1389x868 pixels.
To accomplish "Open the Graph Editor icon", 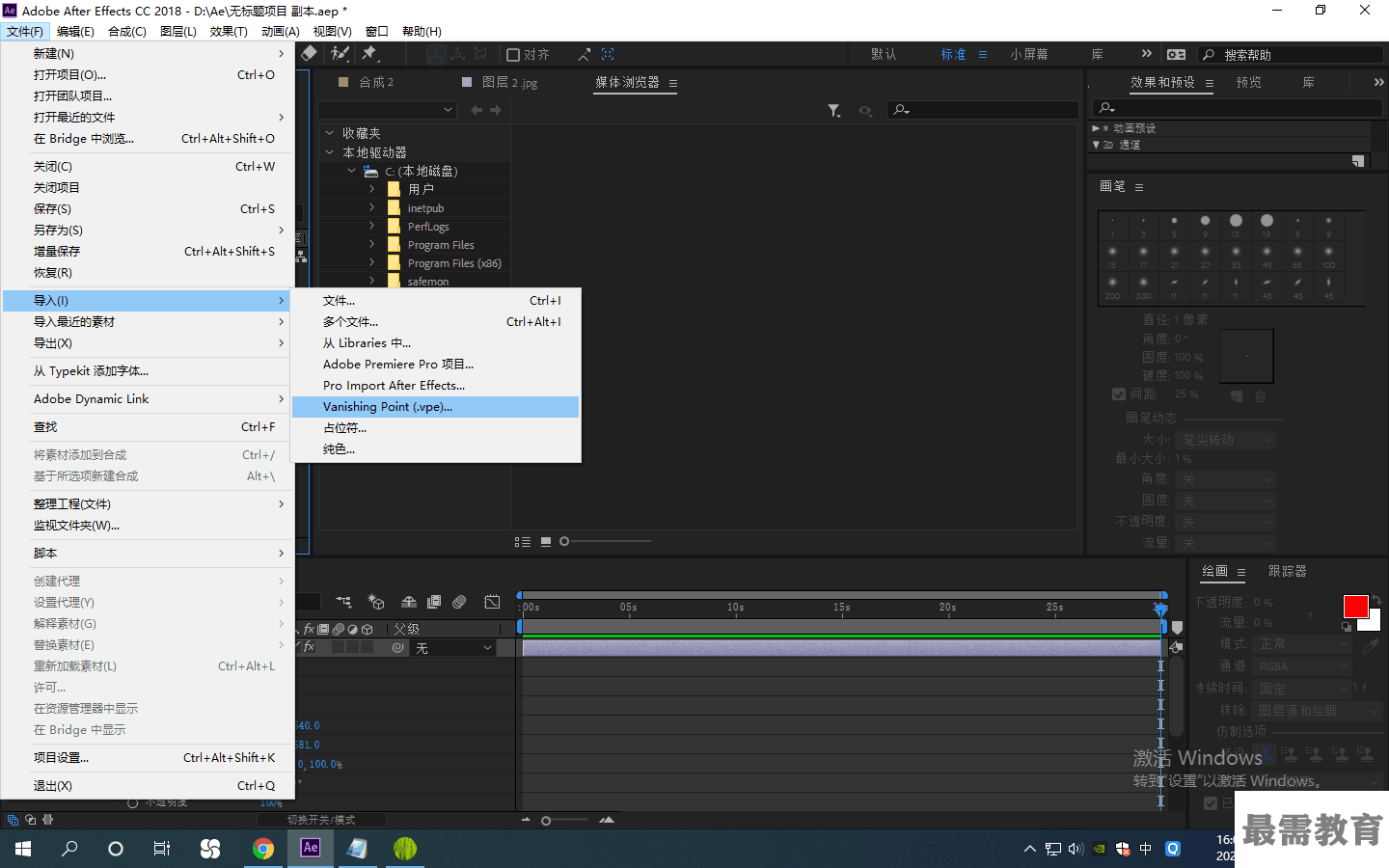I will (492, 603).
